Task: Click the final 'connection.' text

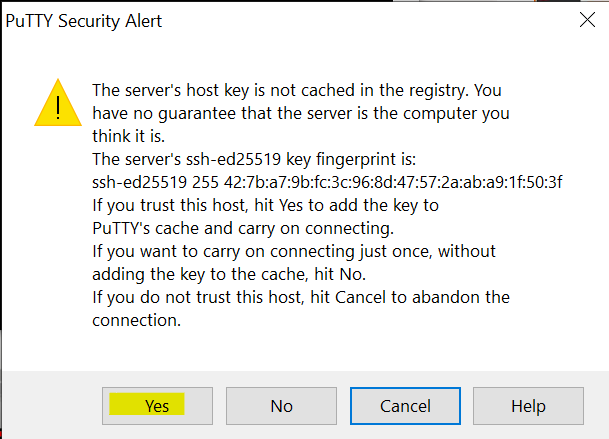Action: pos(136,321)
